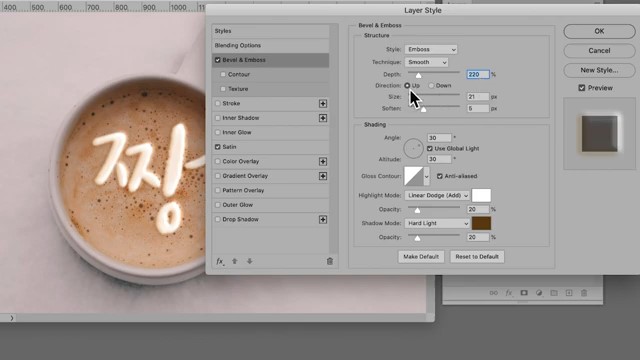Enable the Contour checkbox
This screenshot has height=360, width=640.
coord(223,74)
